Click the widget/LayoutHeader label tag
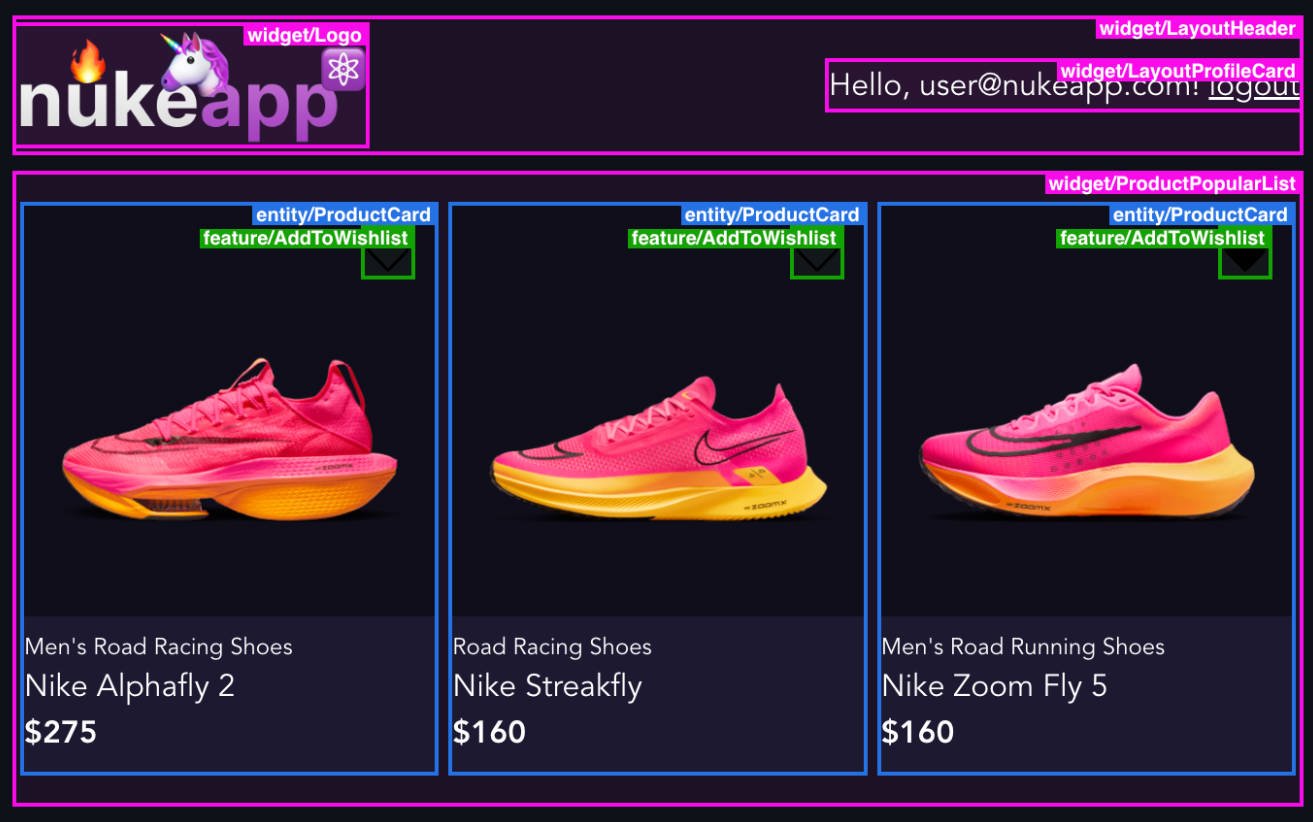Image resolution: width=1313 pixels, height=822 pixels. pyautogui.click(x=1198, y=29)
